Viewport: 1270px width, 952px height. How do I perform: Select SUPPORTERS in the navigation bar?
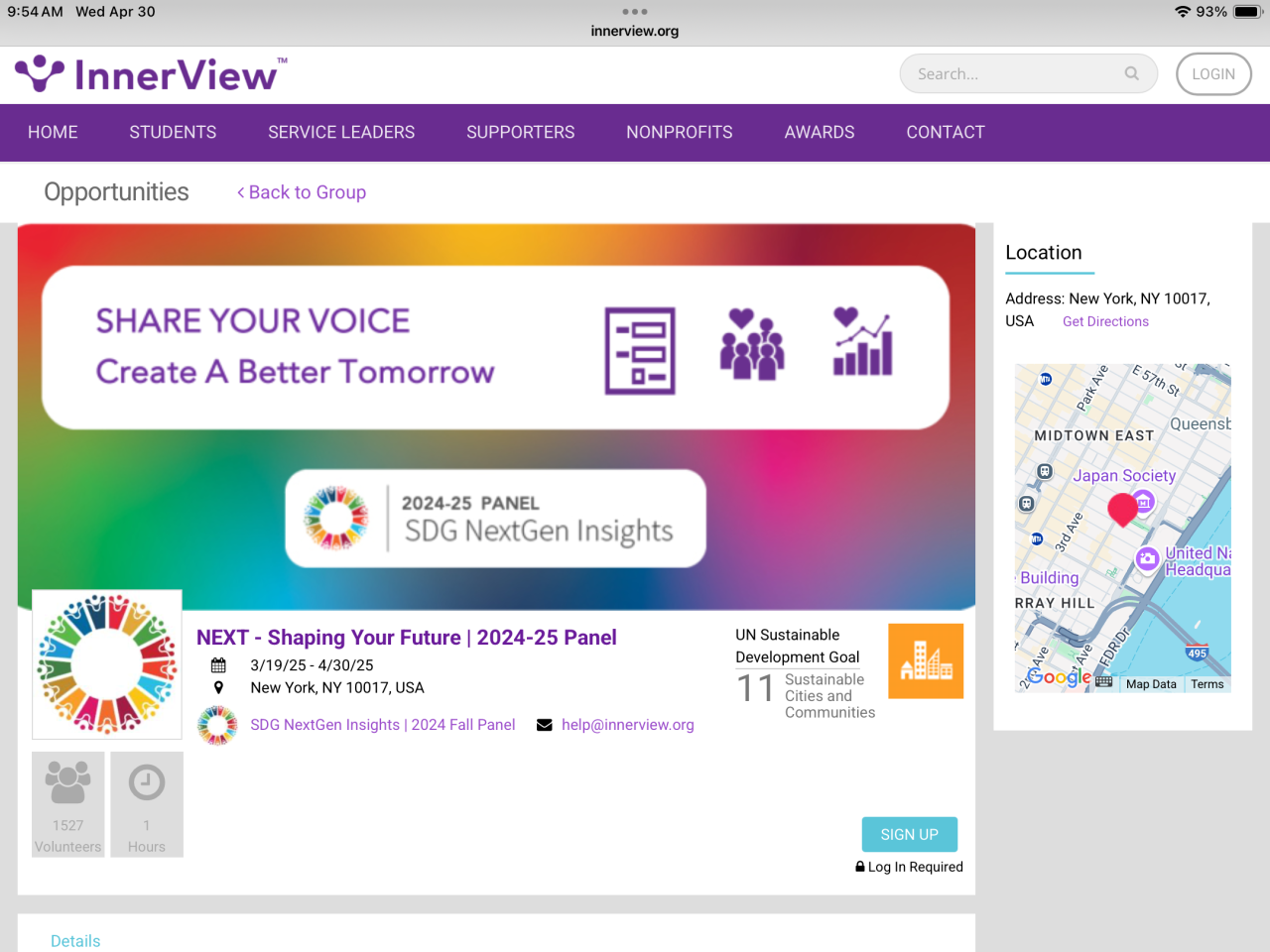tap(521, 132)
